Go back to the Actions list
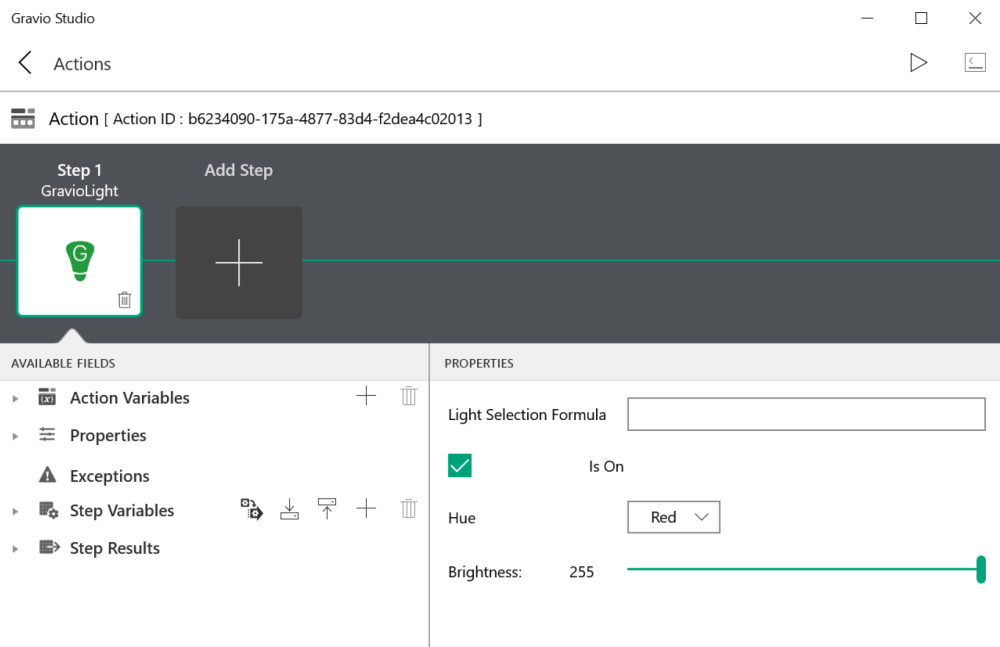This screenshot has width=1000, height=647. click(x=25, y=63)
